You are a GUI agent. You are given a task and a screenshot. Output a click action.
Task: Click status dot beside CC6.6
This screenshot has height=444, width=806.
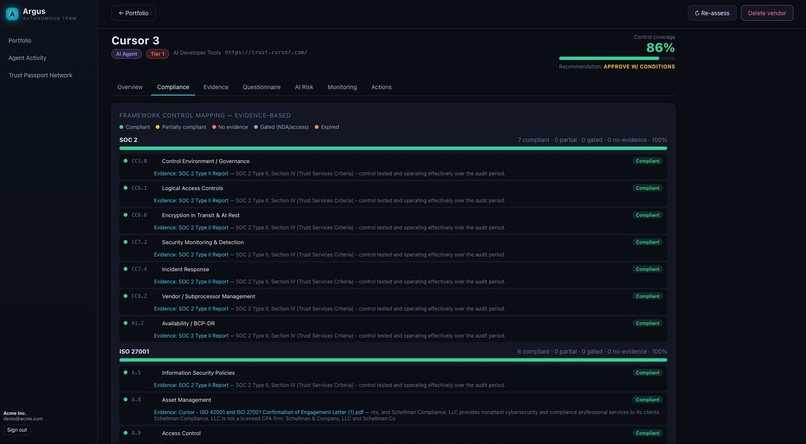(125, 215)
